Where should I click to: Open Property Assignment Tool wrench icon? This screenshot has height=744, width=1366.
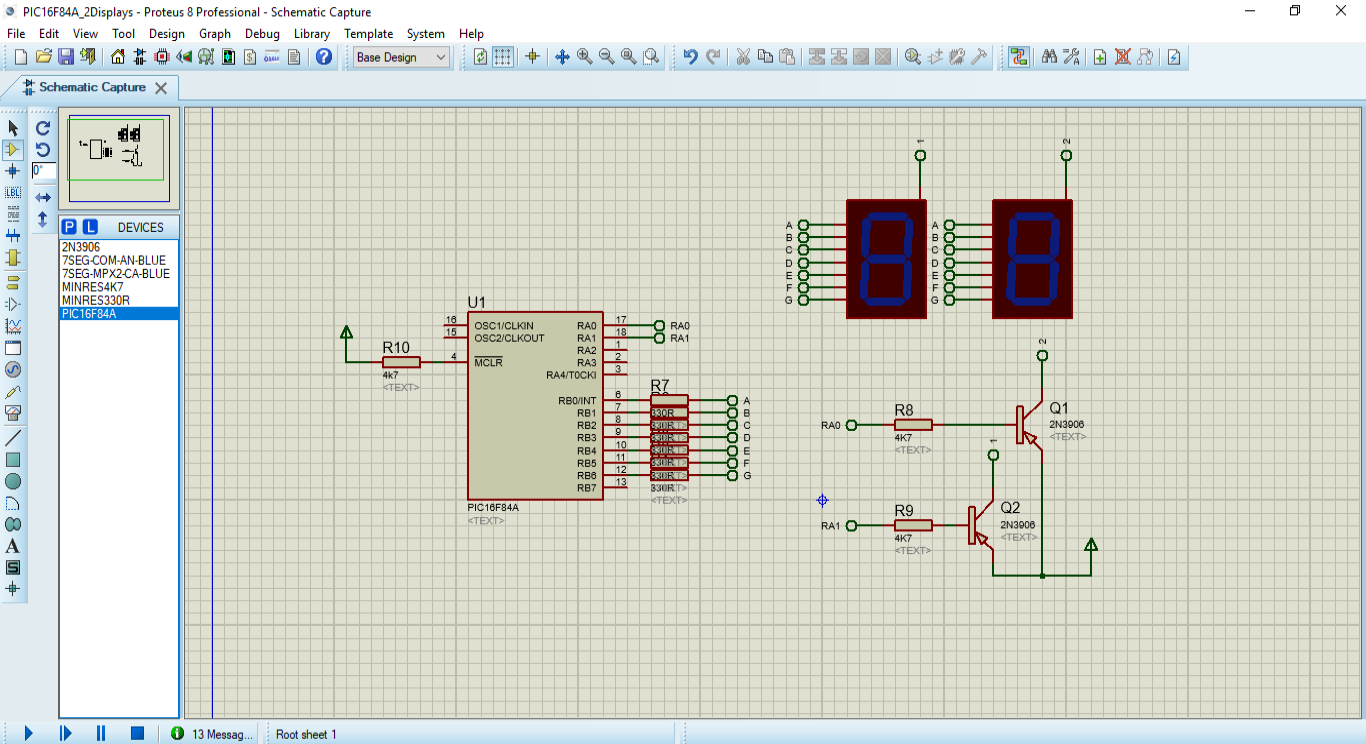click(1071, 57)
